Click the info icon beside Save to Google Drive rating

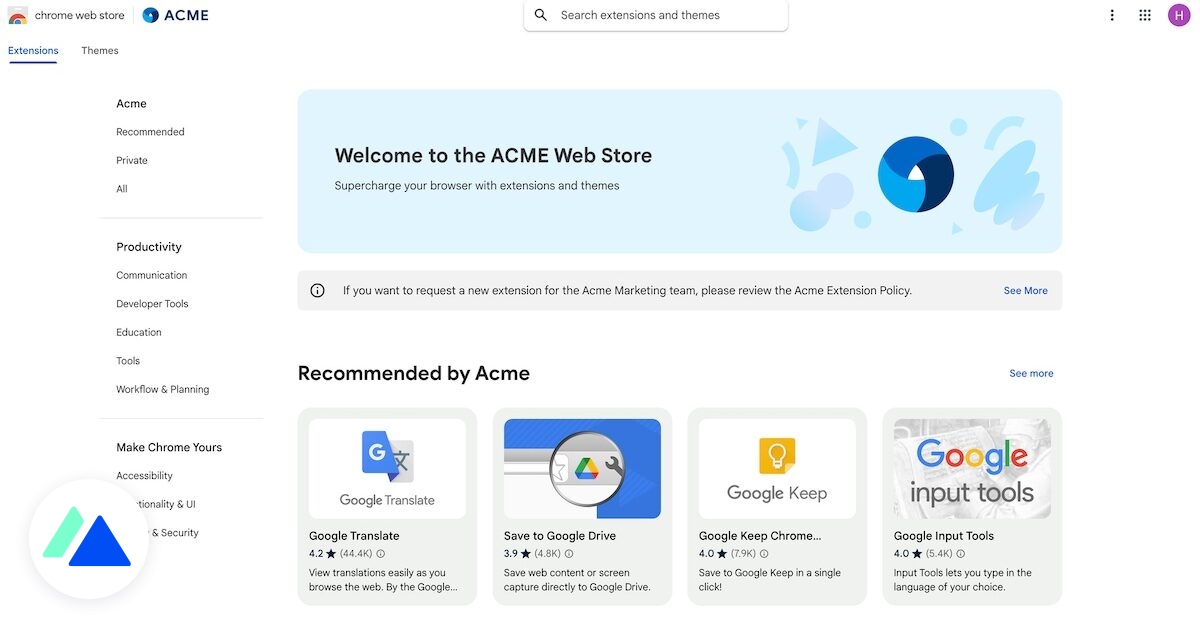[x=570, y=554]
